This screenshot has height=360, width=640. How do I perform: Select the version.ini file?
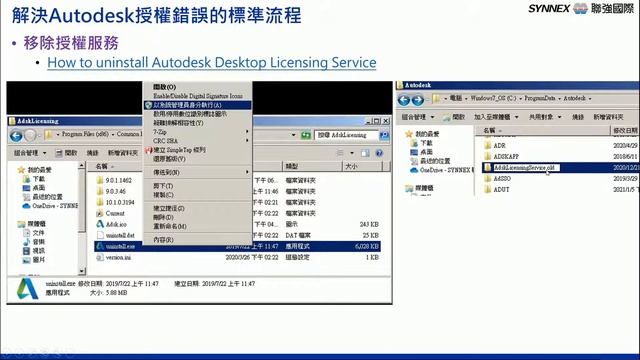coord(114,257)
